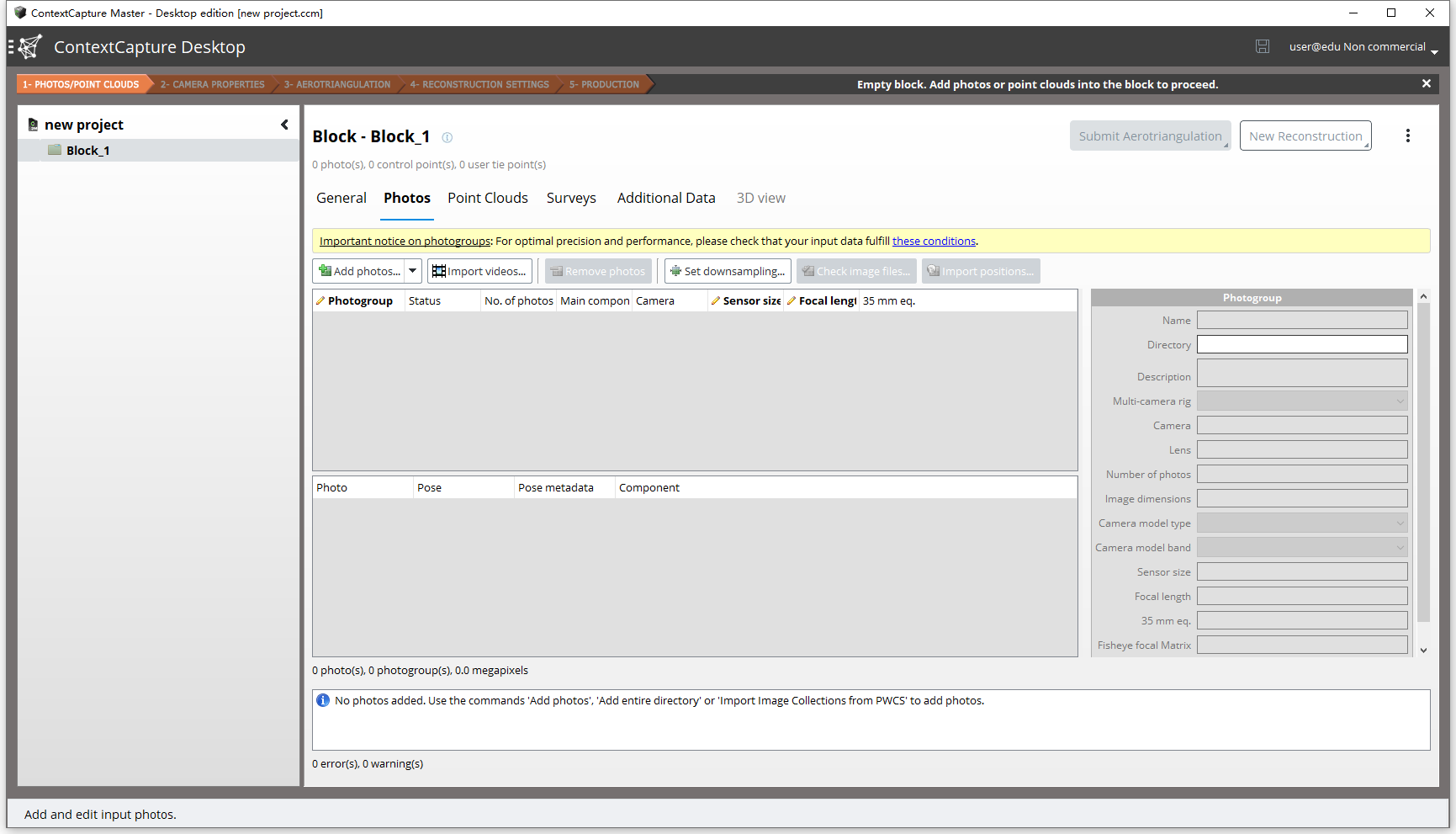
Task: Click the app hamburger menu dots
Action: coord(11,47)
